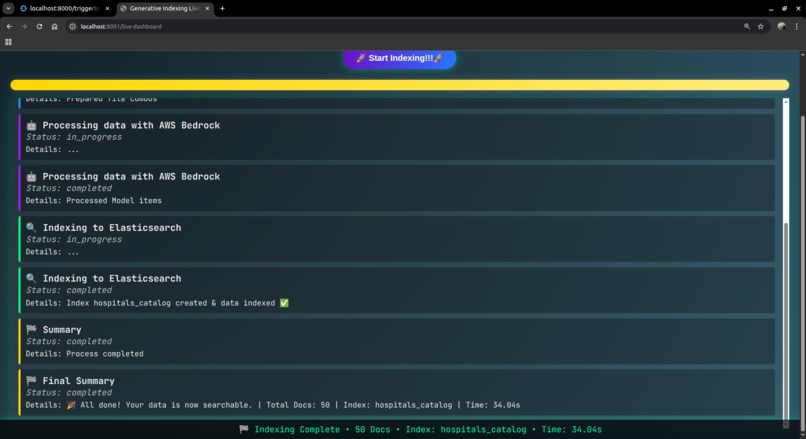
Task: Click the address bar URL field
Action: point(406,26)
